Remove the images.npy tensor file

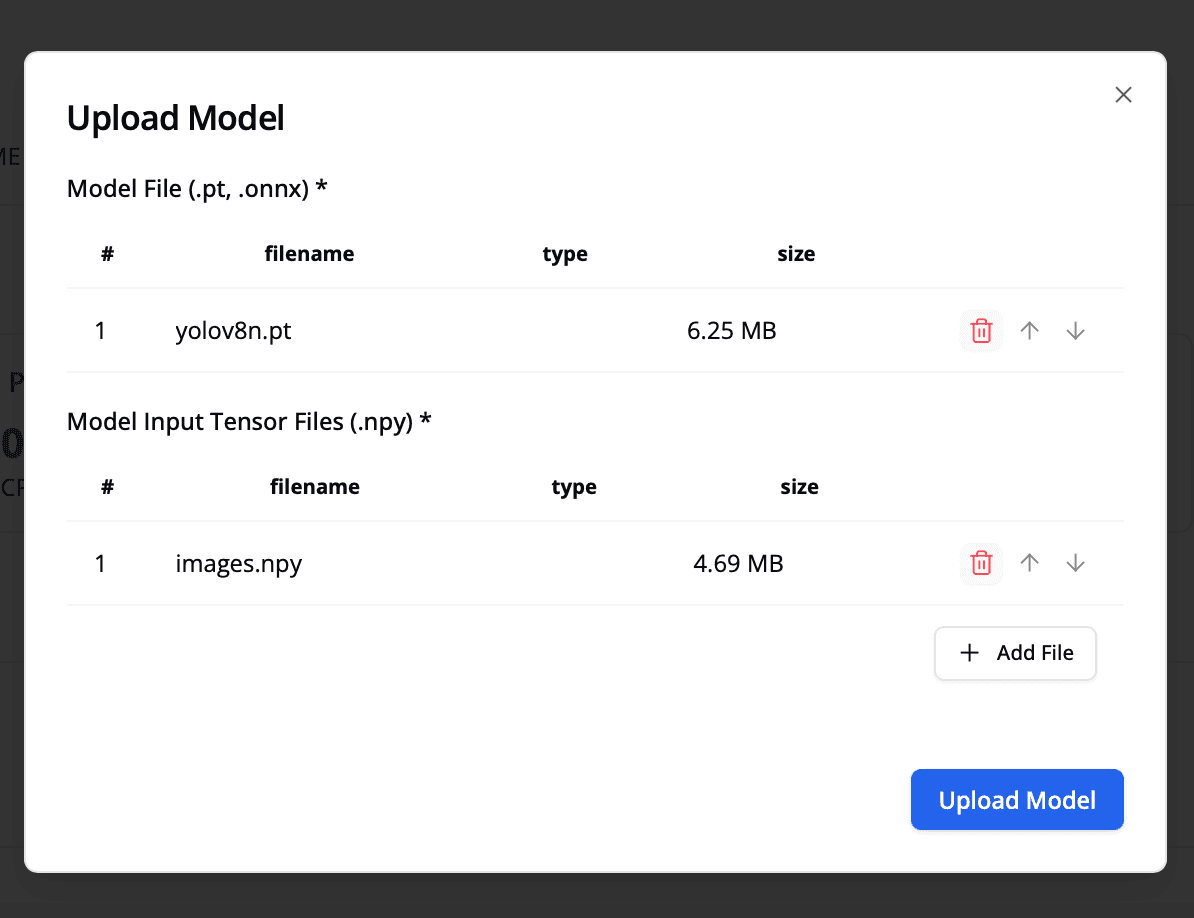981,563
